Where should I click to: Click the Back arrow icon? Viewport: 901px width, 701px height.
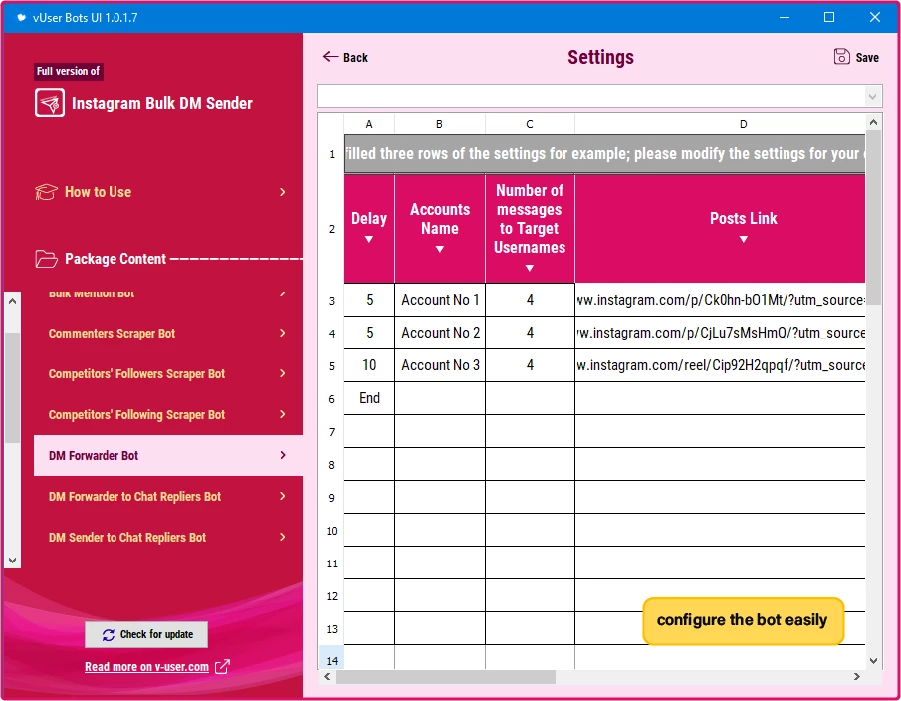(330, 56)
